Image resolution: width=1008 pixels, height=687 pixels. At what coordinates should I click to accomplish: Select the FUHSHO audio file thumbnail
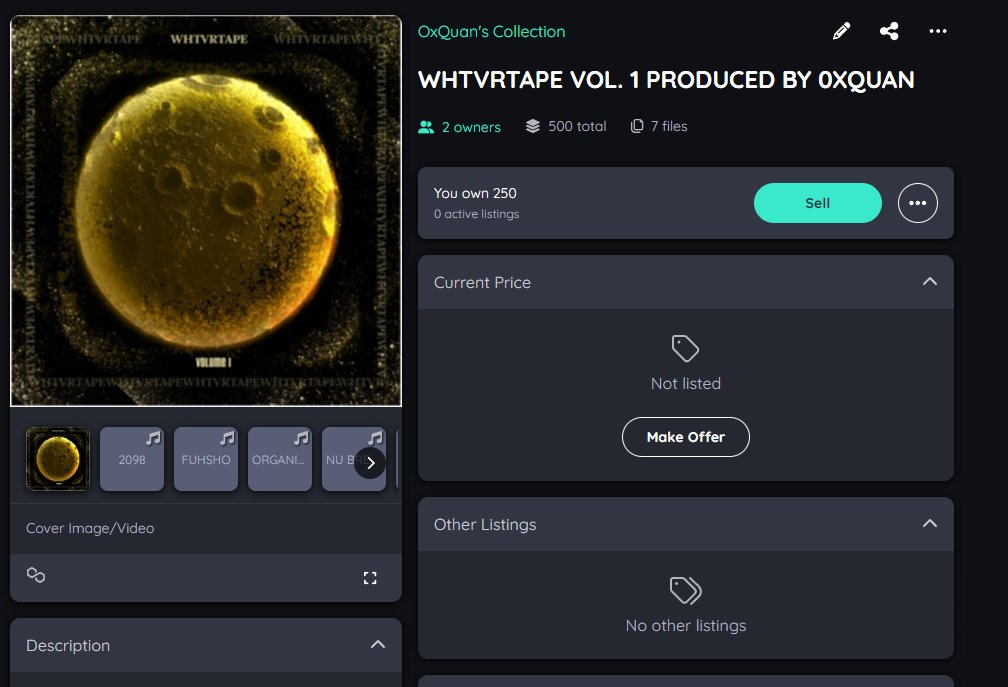pyautogui.click(x=206, y=459)
